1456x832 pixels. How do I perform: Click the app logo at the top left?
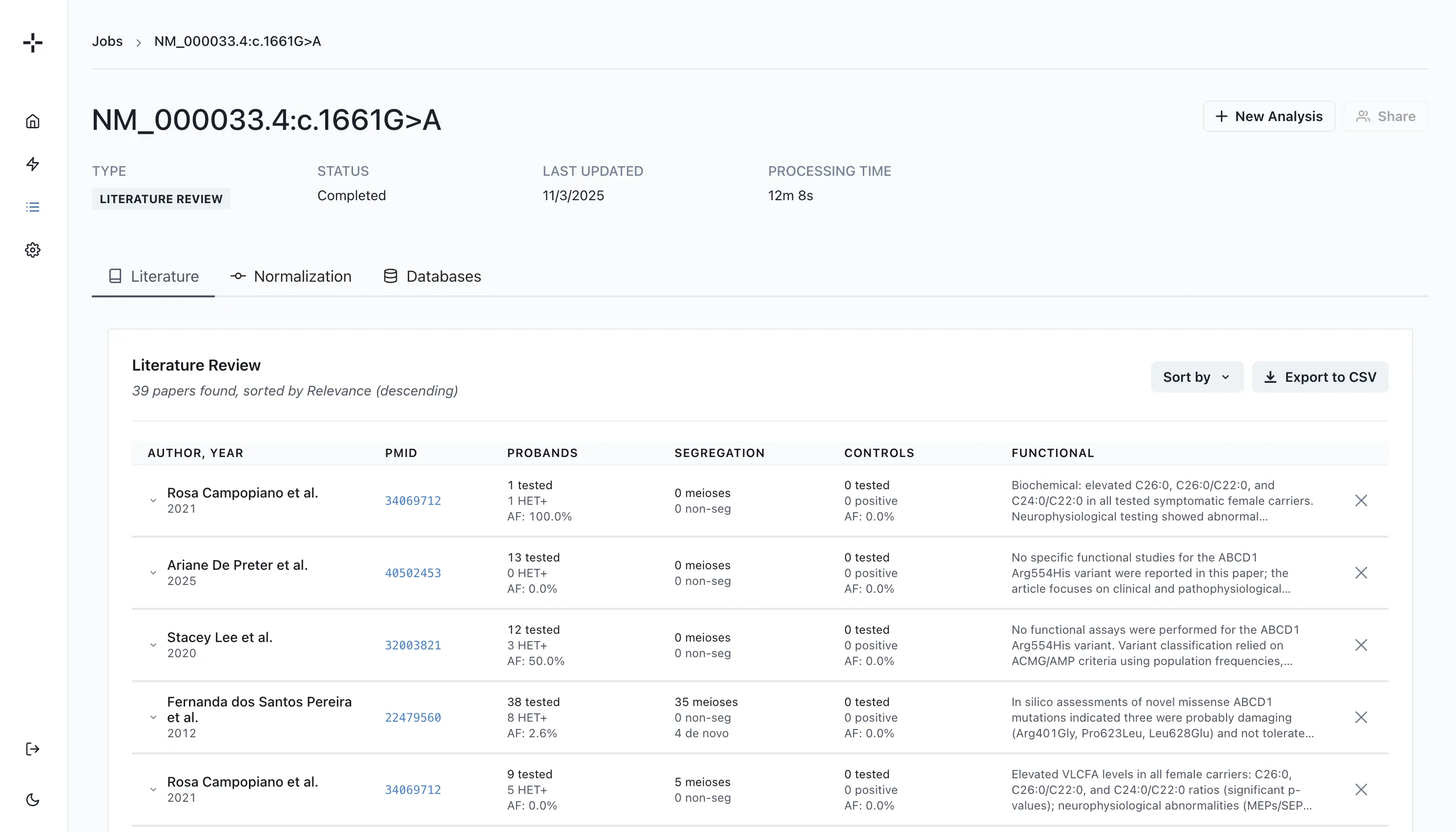[33, 43]
